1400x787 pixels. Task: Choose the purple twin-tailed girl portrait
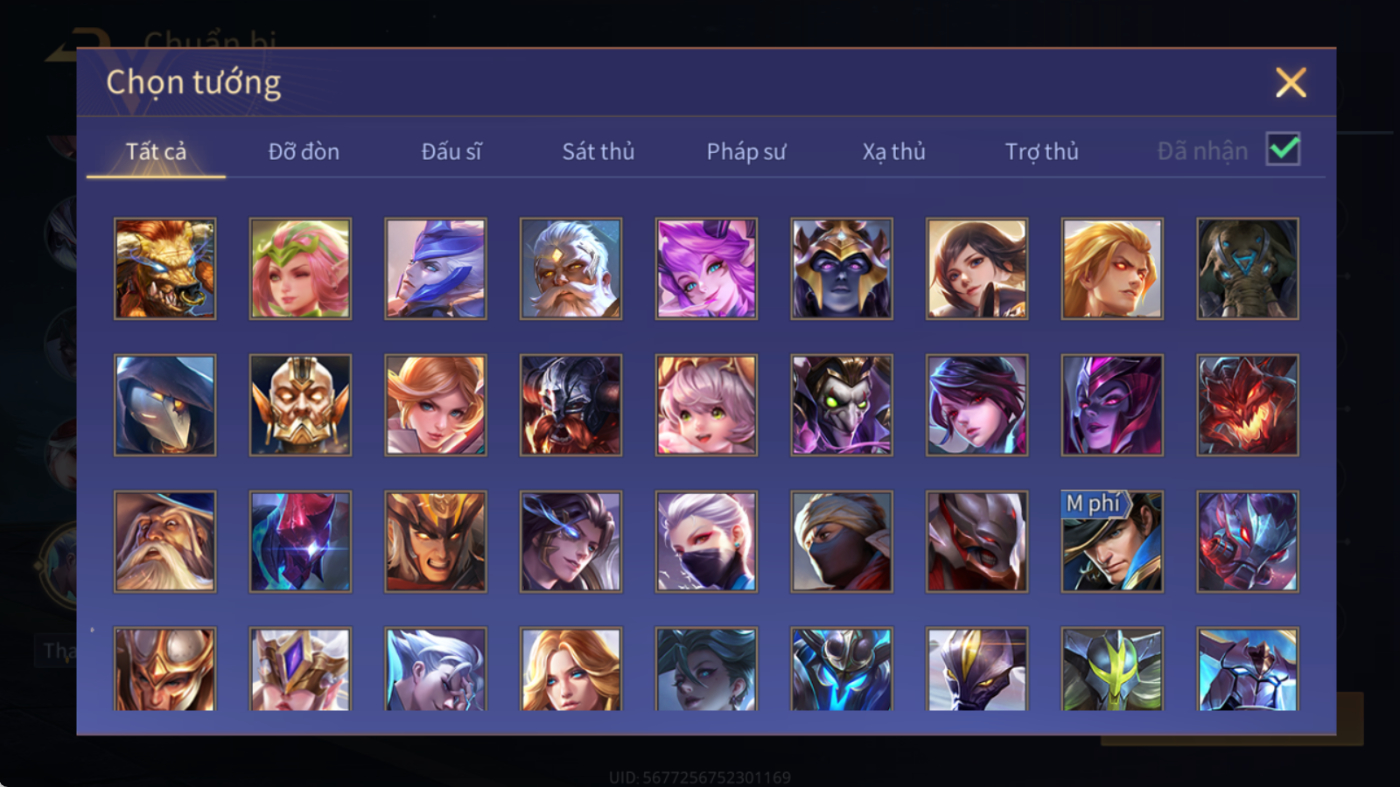pos(706,269)
